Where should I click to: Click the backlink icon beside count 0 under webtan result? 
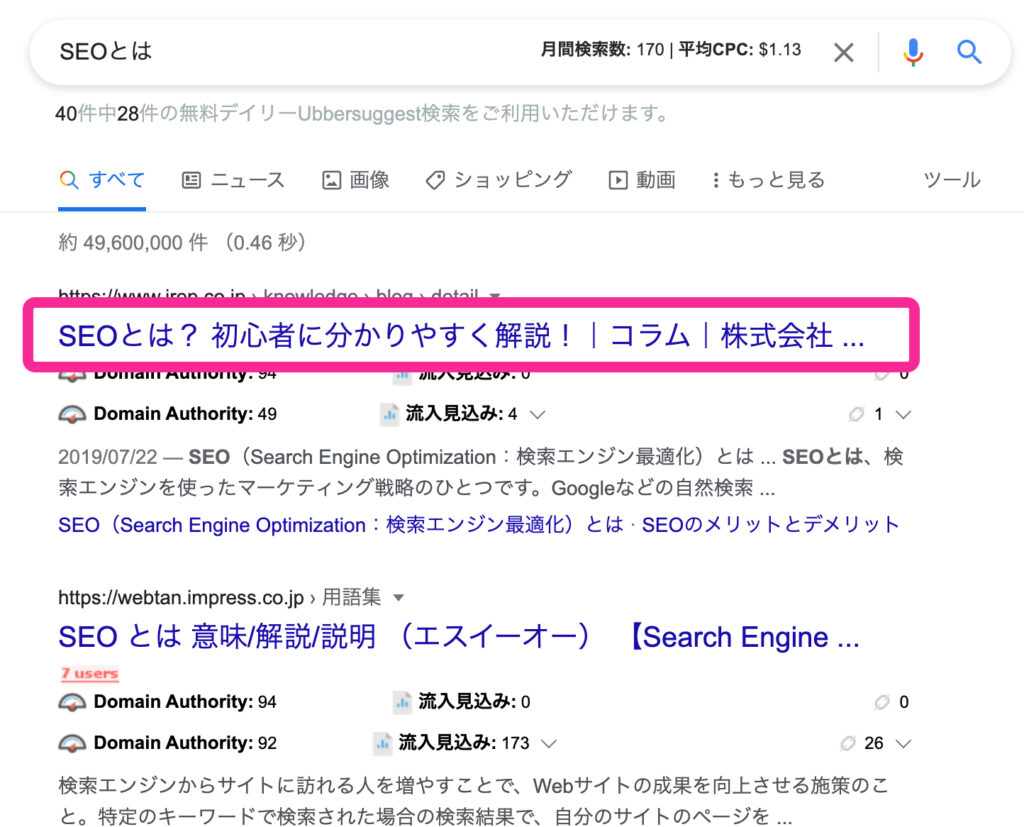[882, 702]
